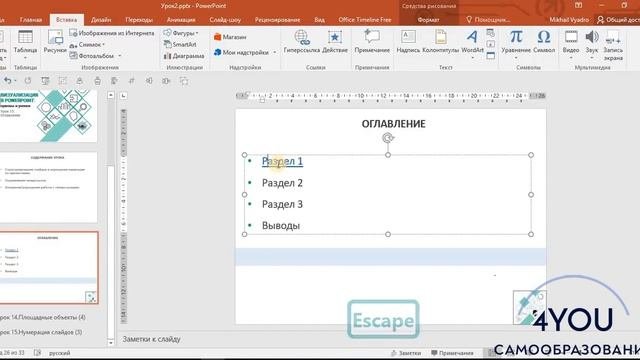The image size is (640, 360).
Task: Insert WordArt text
Action: pyautogui.click(x=472, y=42)
